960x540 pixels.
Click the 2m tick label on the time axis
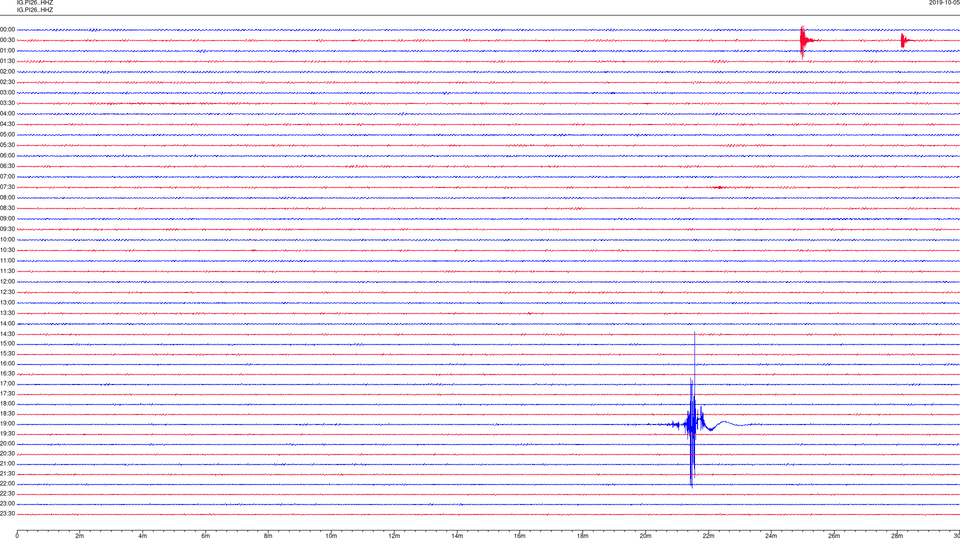[x=80, y=536]
